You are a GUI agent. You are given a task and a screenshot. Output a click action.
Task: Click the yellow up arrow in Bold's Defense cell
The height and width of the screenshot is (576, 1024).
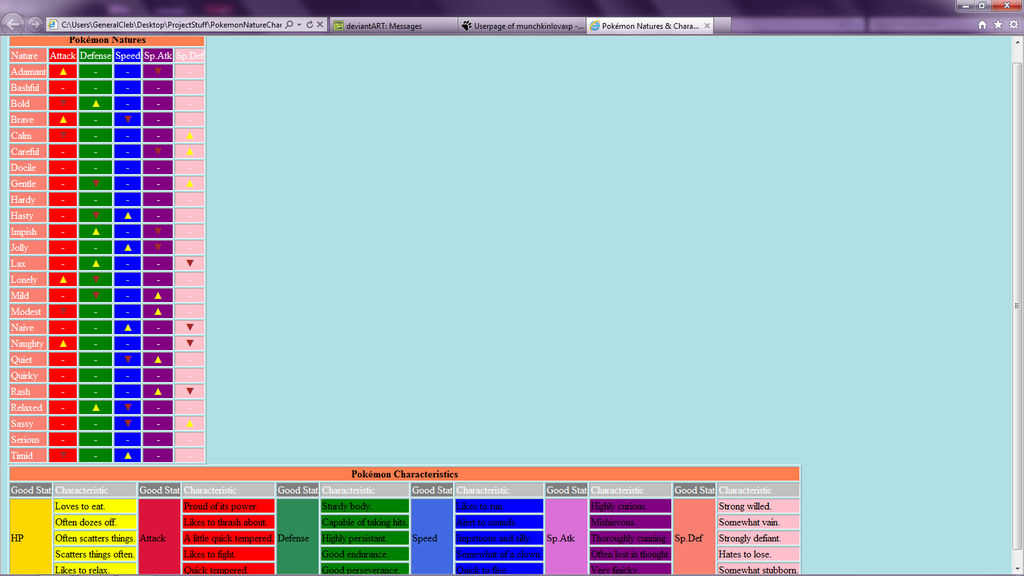(x=95, y=104)
